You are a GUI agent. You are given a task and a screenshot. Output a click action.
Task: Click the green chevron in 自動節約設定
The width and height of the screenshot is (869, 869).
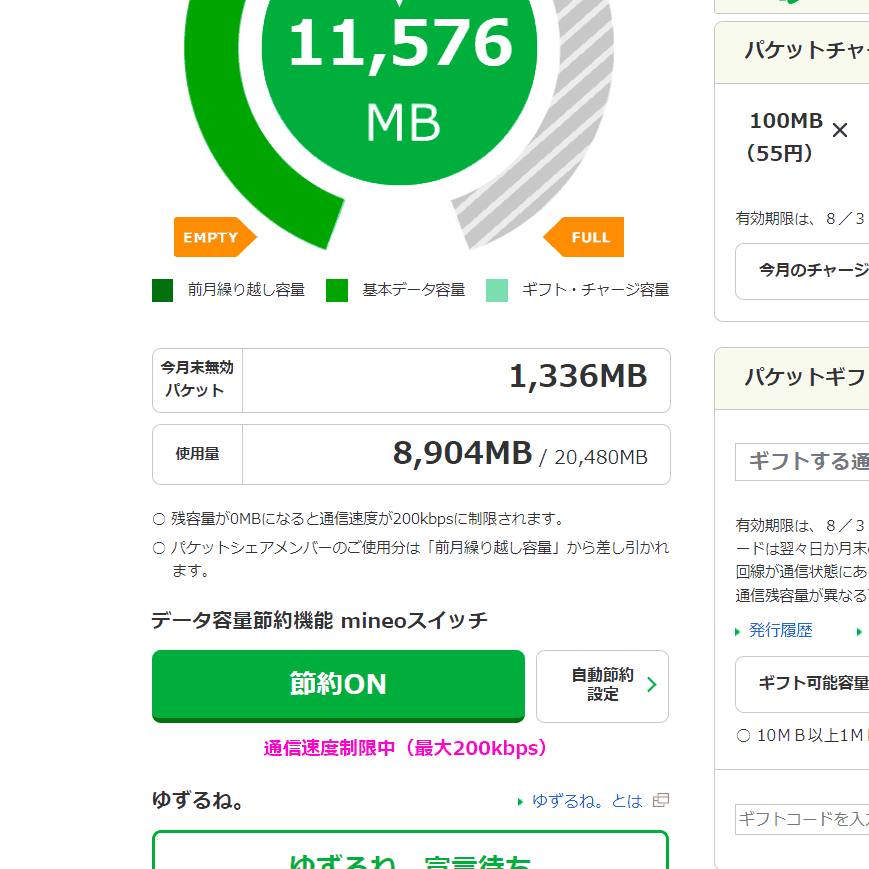tap(652, 685)
